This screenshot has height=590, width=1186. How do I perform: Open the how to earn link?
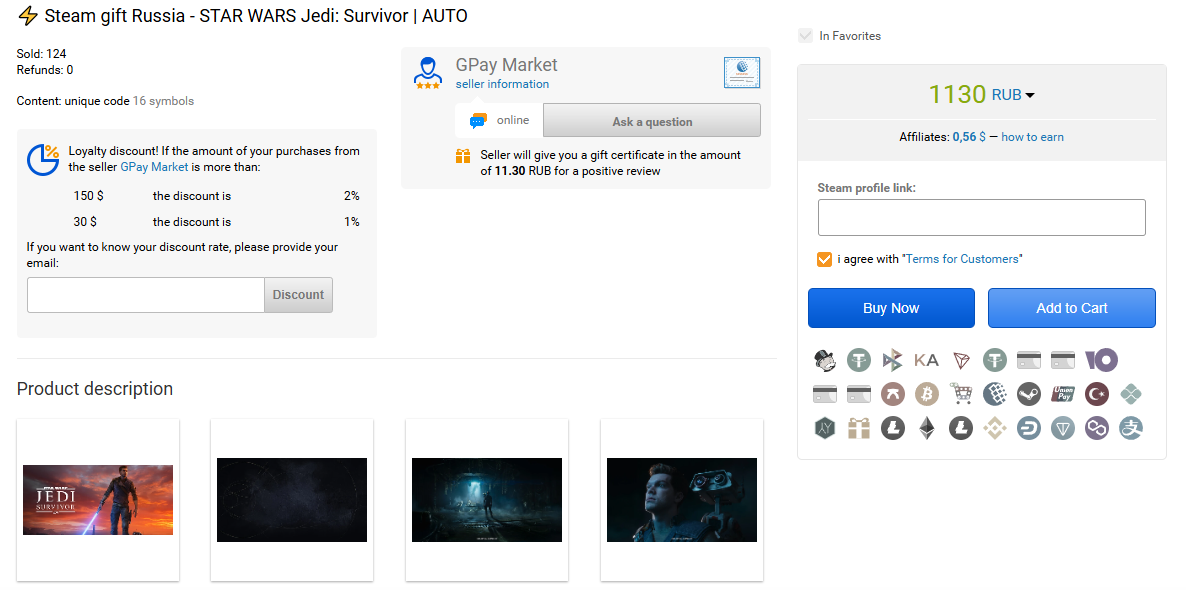[x=1032, y=137]
